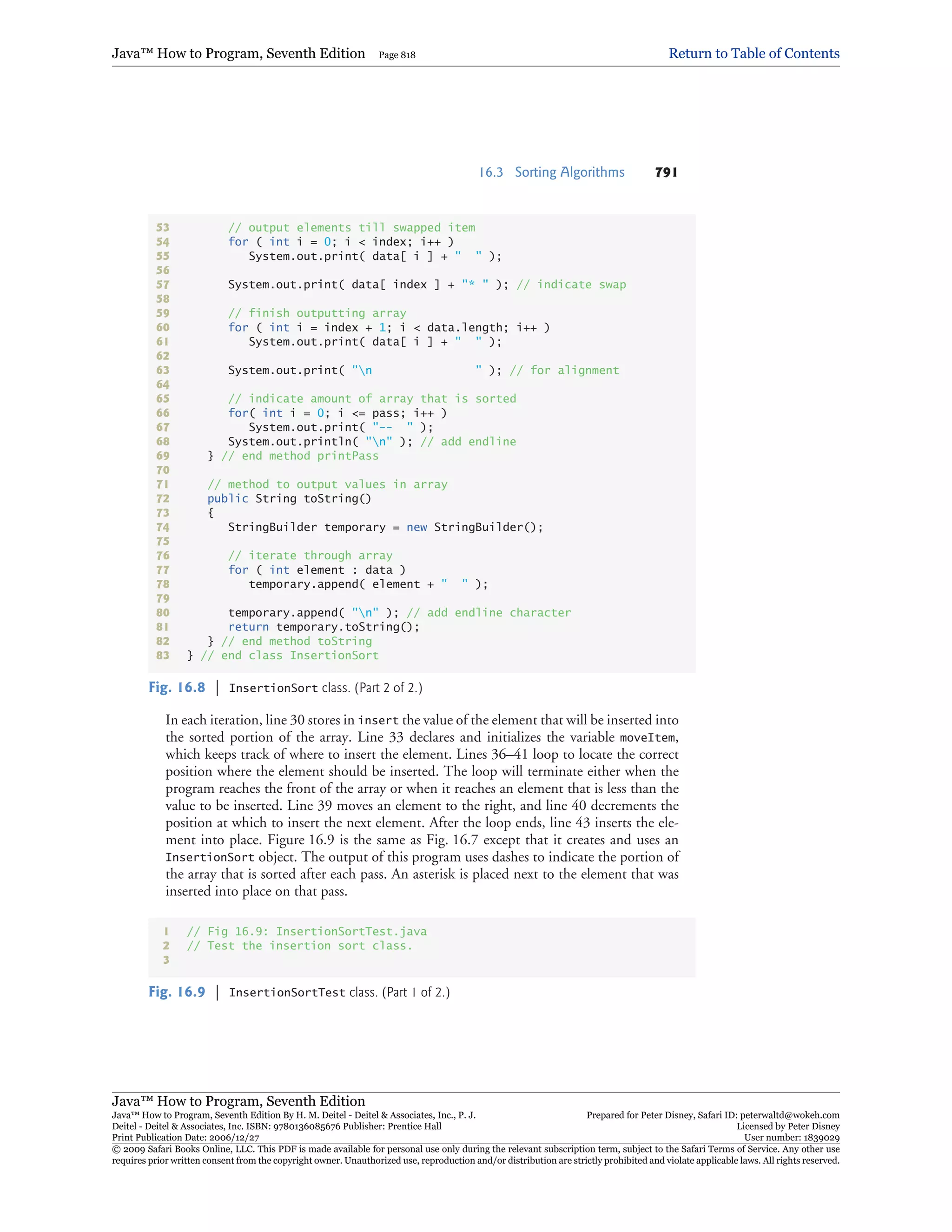Click the Page 818 label in header

(x=397, y=55)
